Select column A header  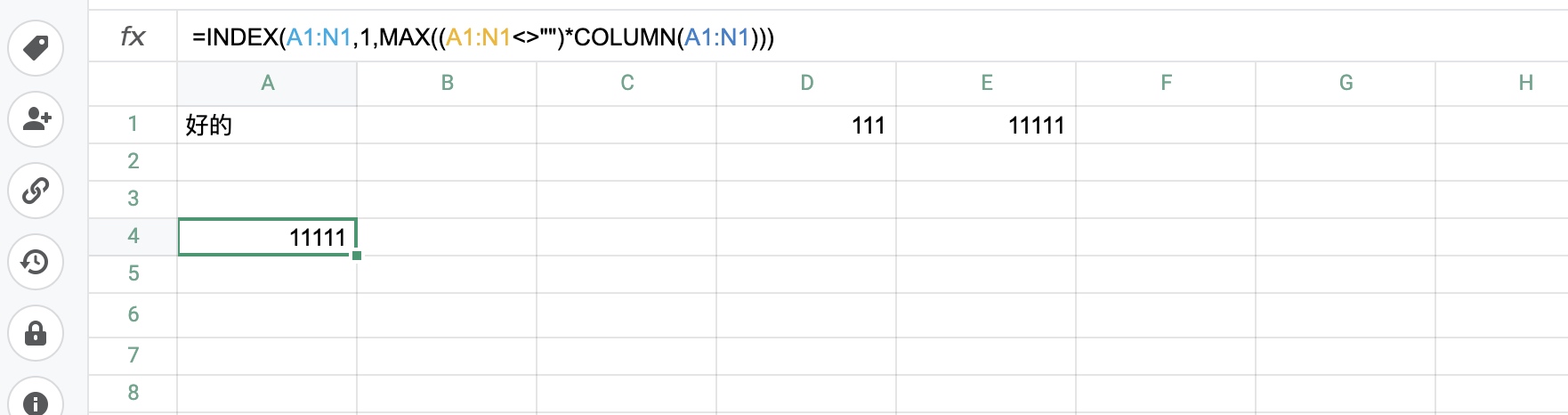267,84
